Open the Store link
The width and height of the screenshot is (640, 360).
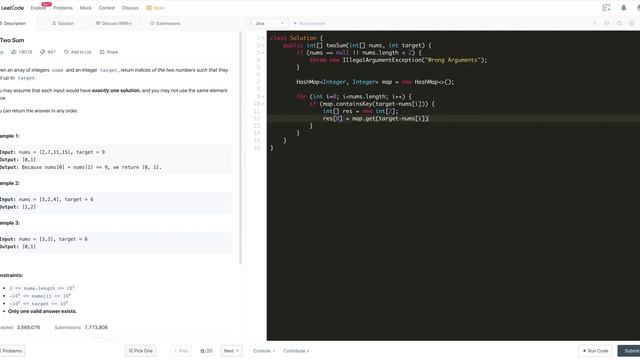pos(156,8)
